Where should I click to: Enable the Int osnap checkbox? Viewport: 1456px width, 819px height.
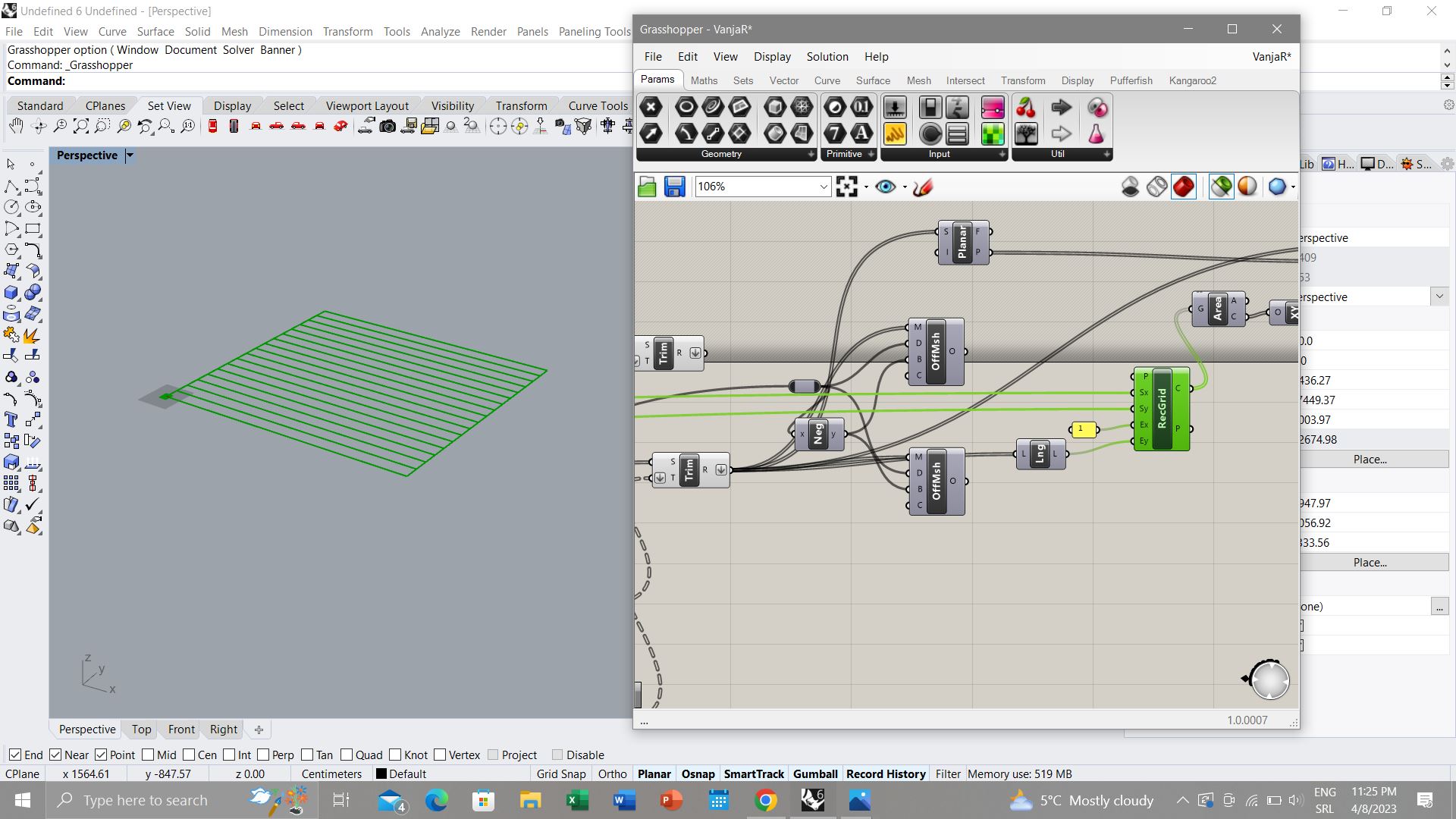pyautogui.click(x=229, y=755)
